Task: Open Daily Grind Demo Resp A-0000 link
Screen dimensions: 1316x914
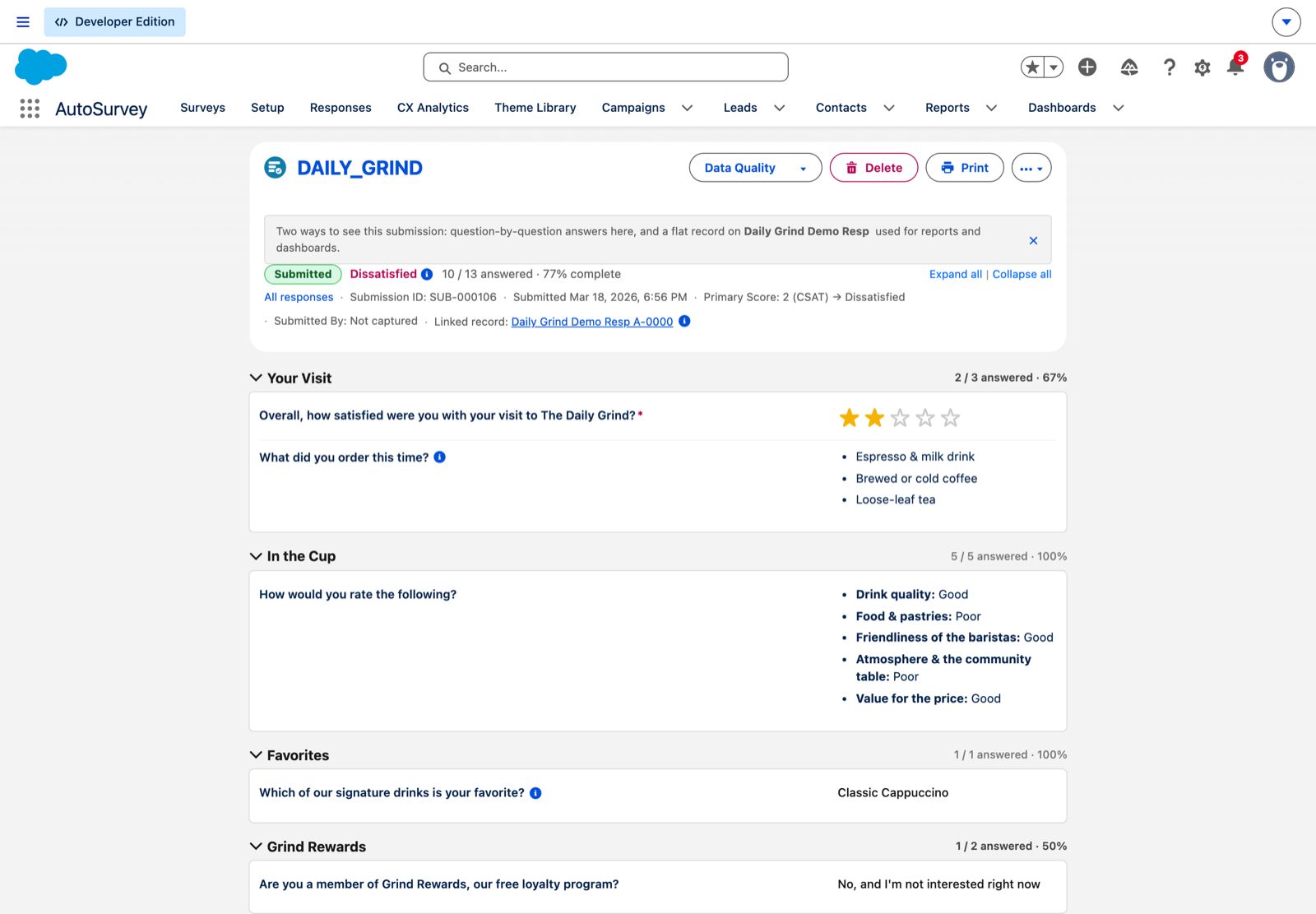Action: tap(592, 322)
